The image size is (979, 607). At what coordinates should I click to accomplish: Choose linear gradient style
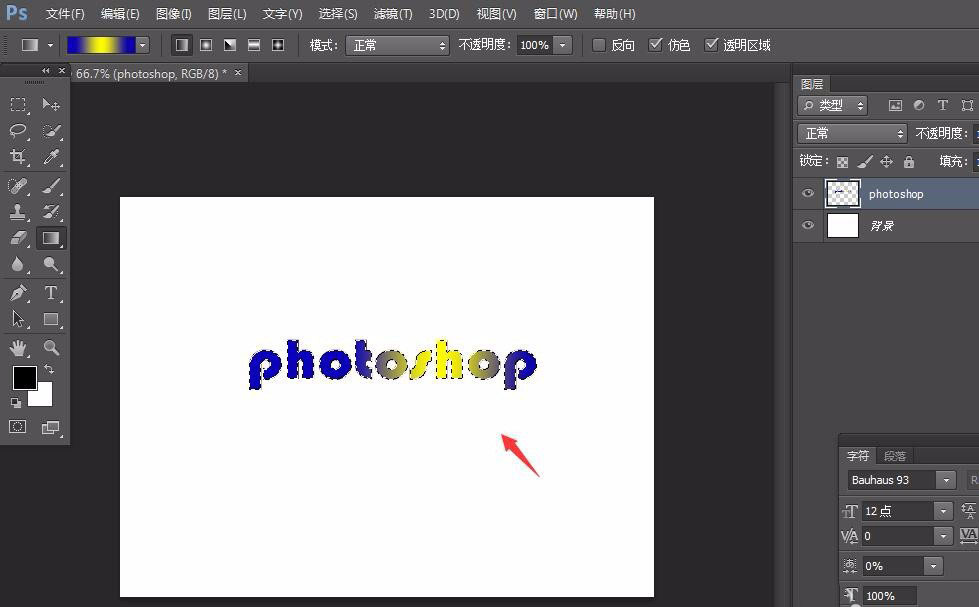coord(182,45)
